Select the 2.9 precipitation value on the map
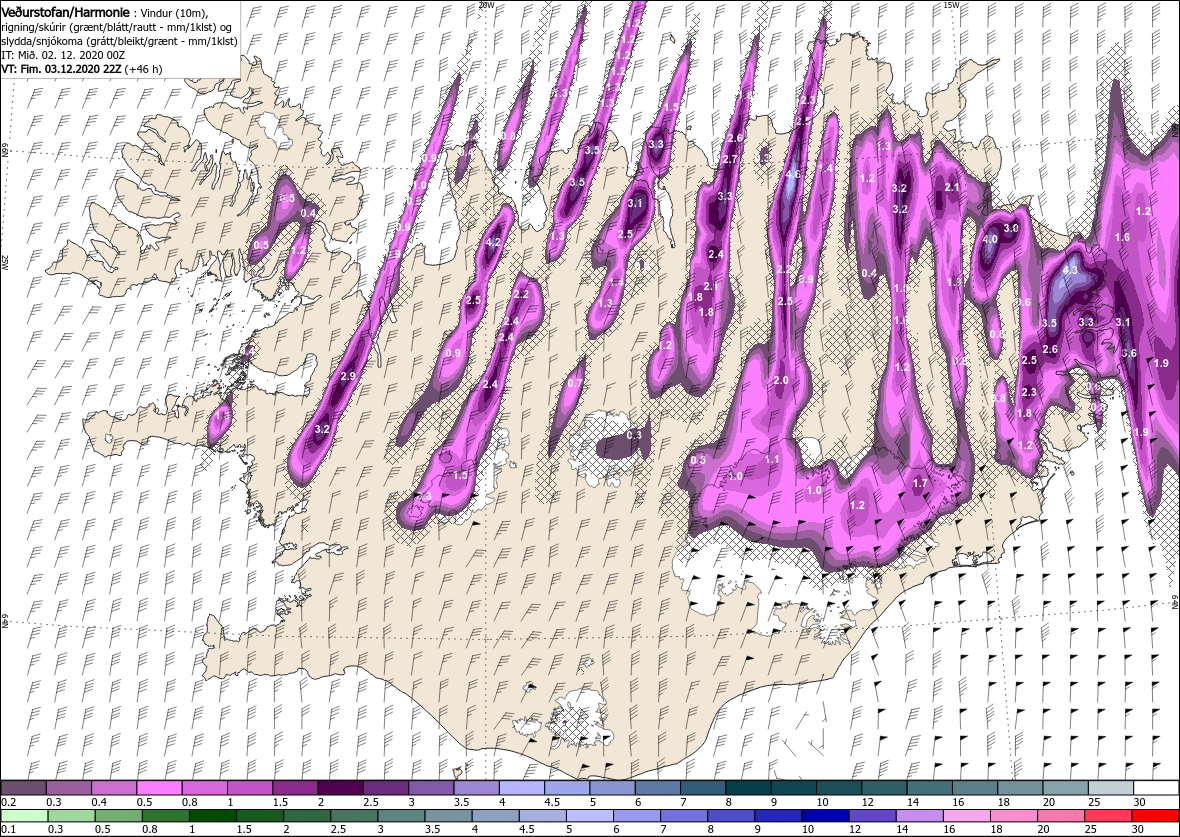This screenshot has height=837, width=1180. coord(348,376)
